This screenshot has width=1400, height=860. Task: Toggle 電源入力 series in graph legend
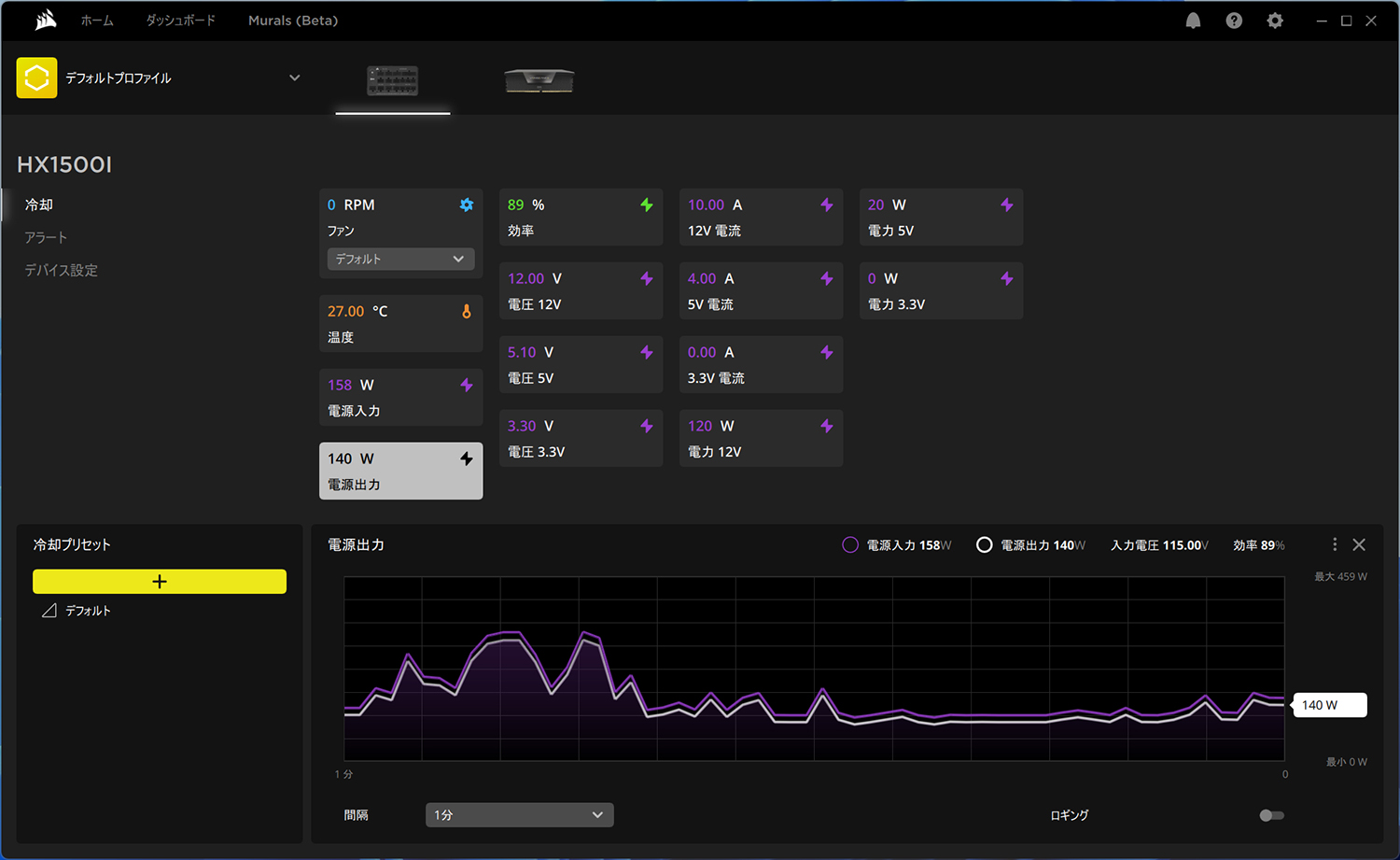[850, 545]
